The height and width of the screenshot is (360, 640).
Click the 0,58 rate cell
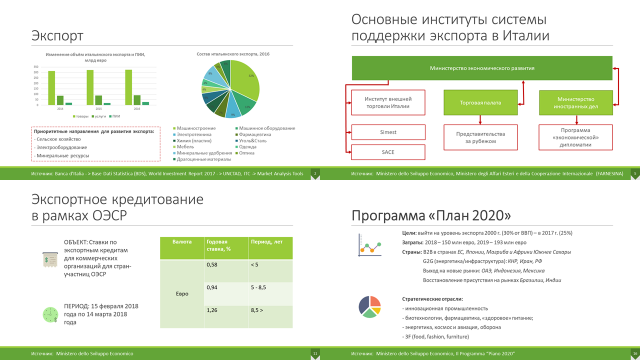pyautogui.click(x=226, y=270)
